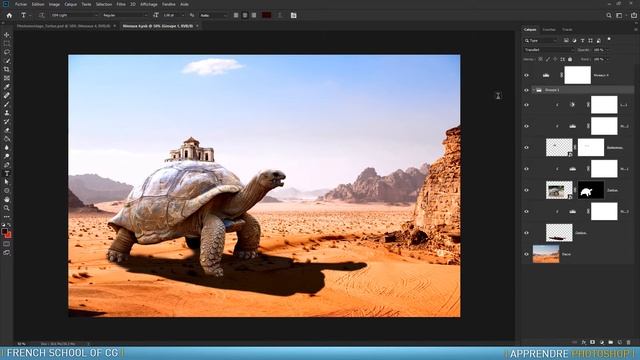This screenshot has width=640, height=360.
Task: Open the Edition menu
Action: (x=38, y=4)
